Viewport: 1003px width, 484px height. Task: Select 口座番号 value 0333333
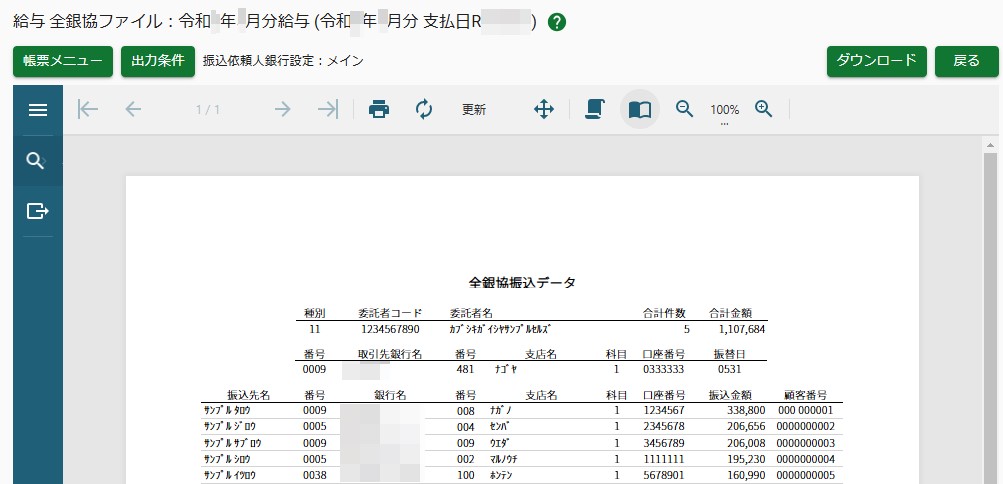click(665, 370)
